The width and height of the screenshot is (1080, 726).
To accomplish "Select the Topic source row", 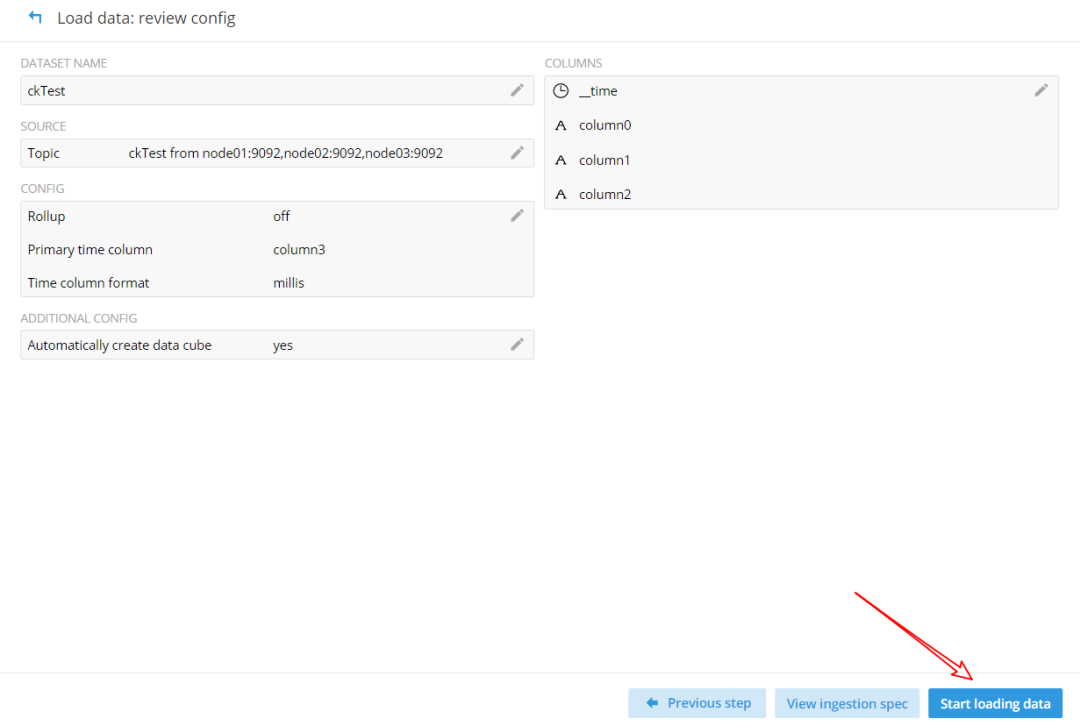I will [x=260, y=153].
